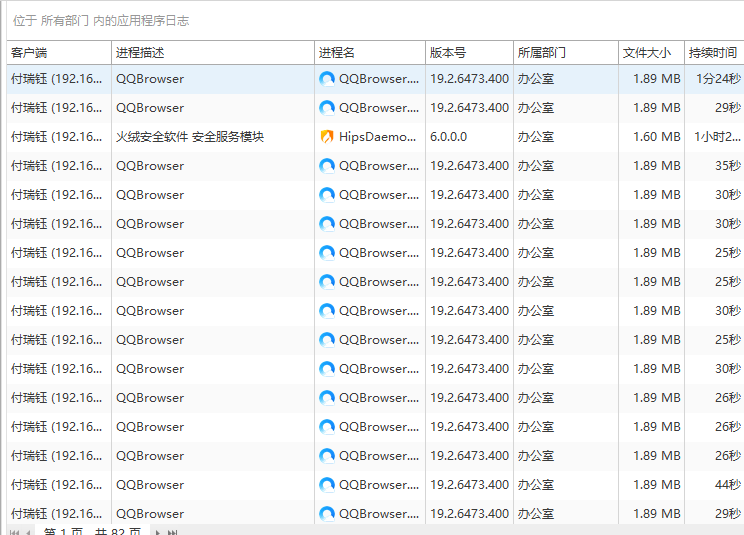
Task: Click the QQBrowser icon in the 35秒 row
Action: (x=327, y=166)
